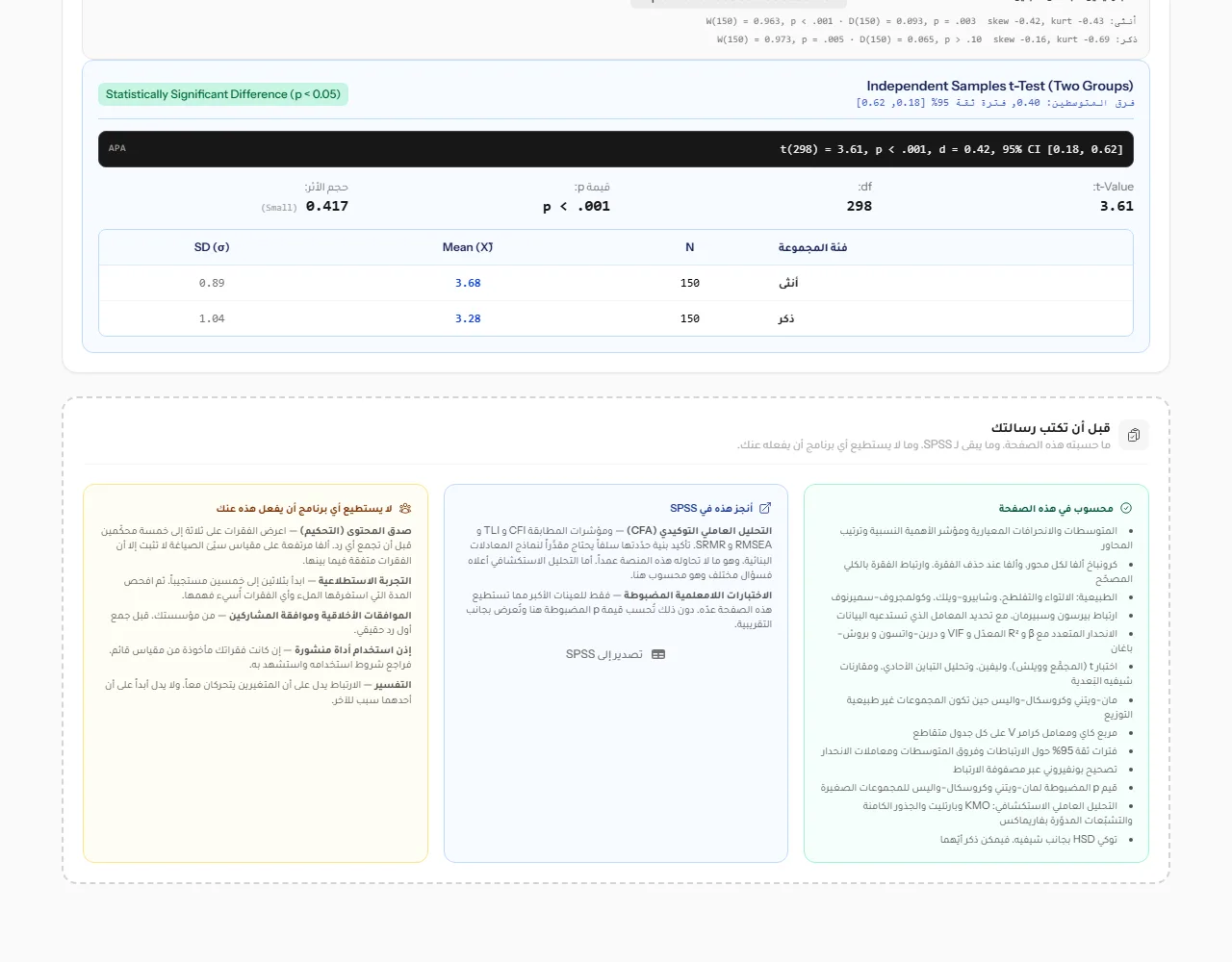Image resolution: width=1232 pixels, height=962 pixels.
Task: Click the SD (σ) column header
Action: (x=212, y=247)
